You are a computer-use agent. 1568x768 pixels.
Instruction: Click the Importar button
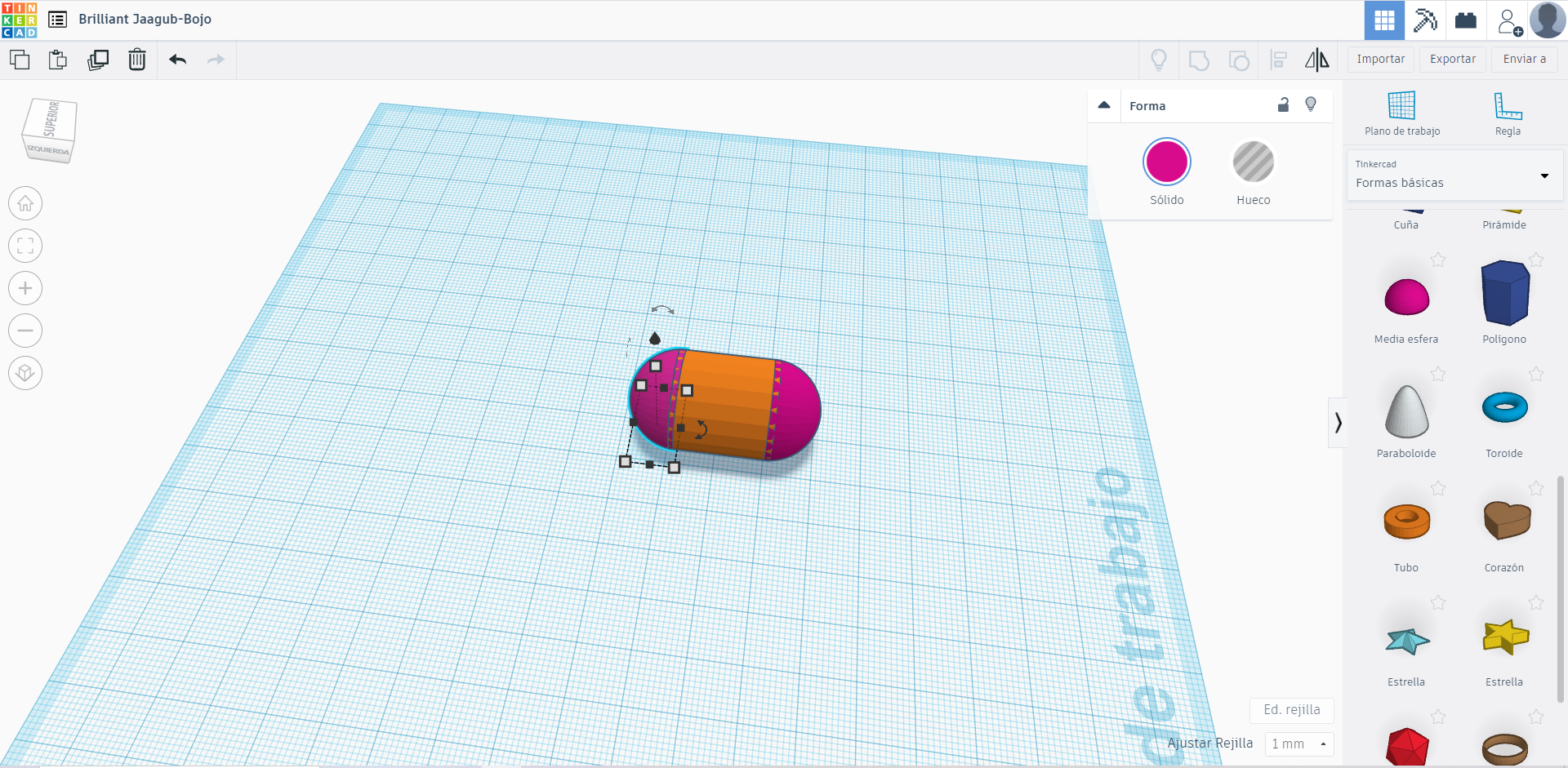pyautogui.click(x=1380, y=59)
